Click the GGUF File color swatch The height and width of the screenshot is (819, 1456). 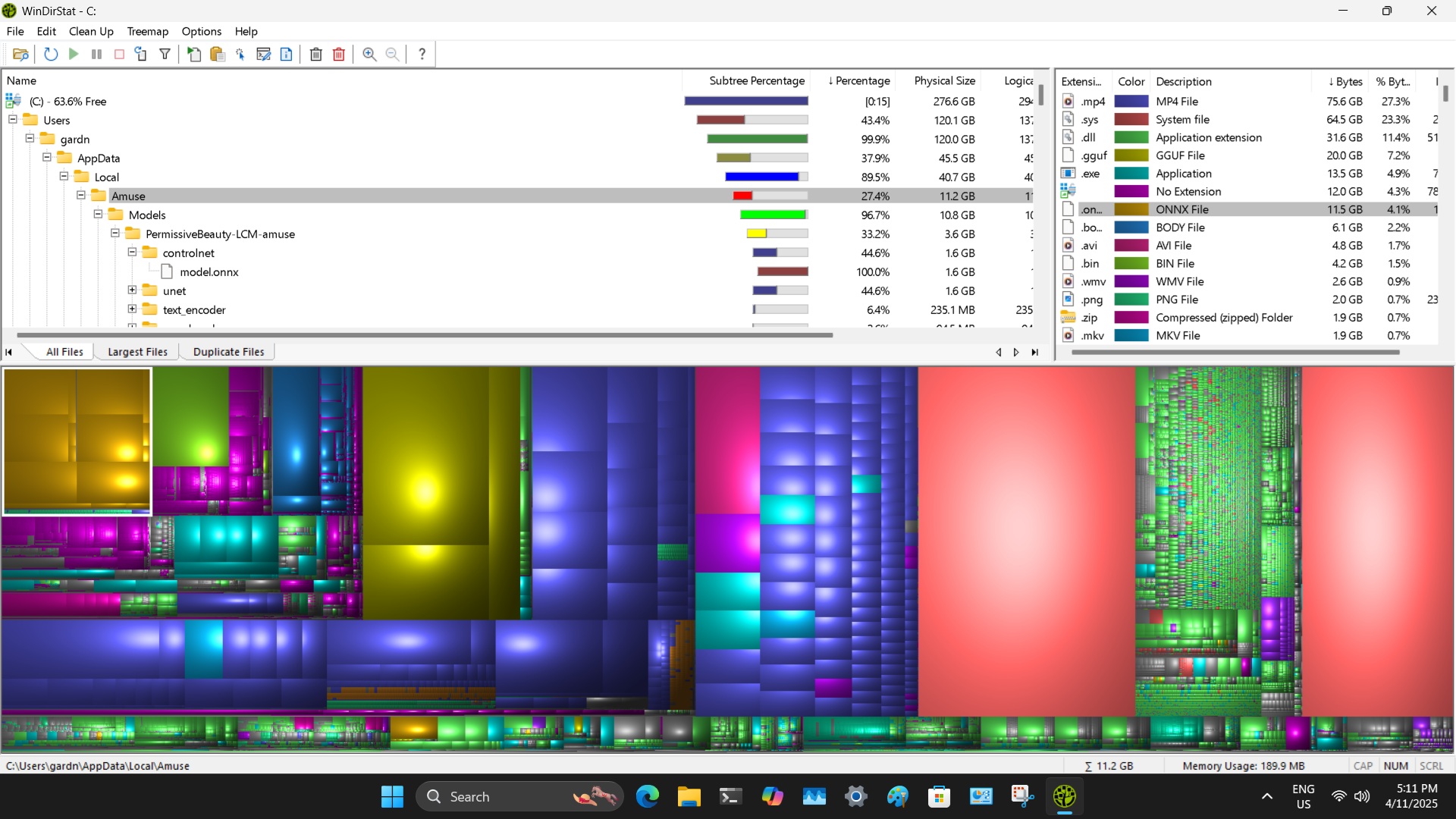pos(1131,155)
